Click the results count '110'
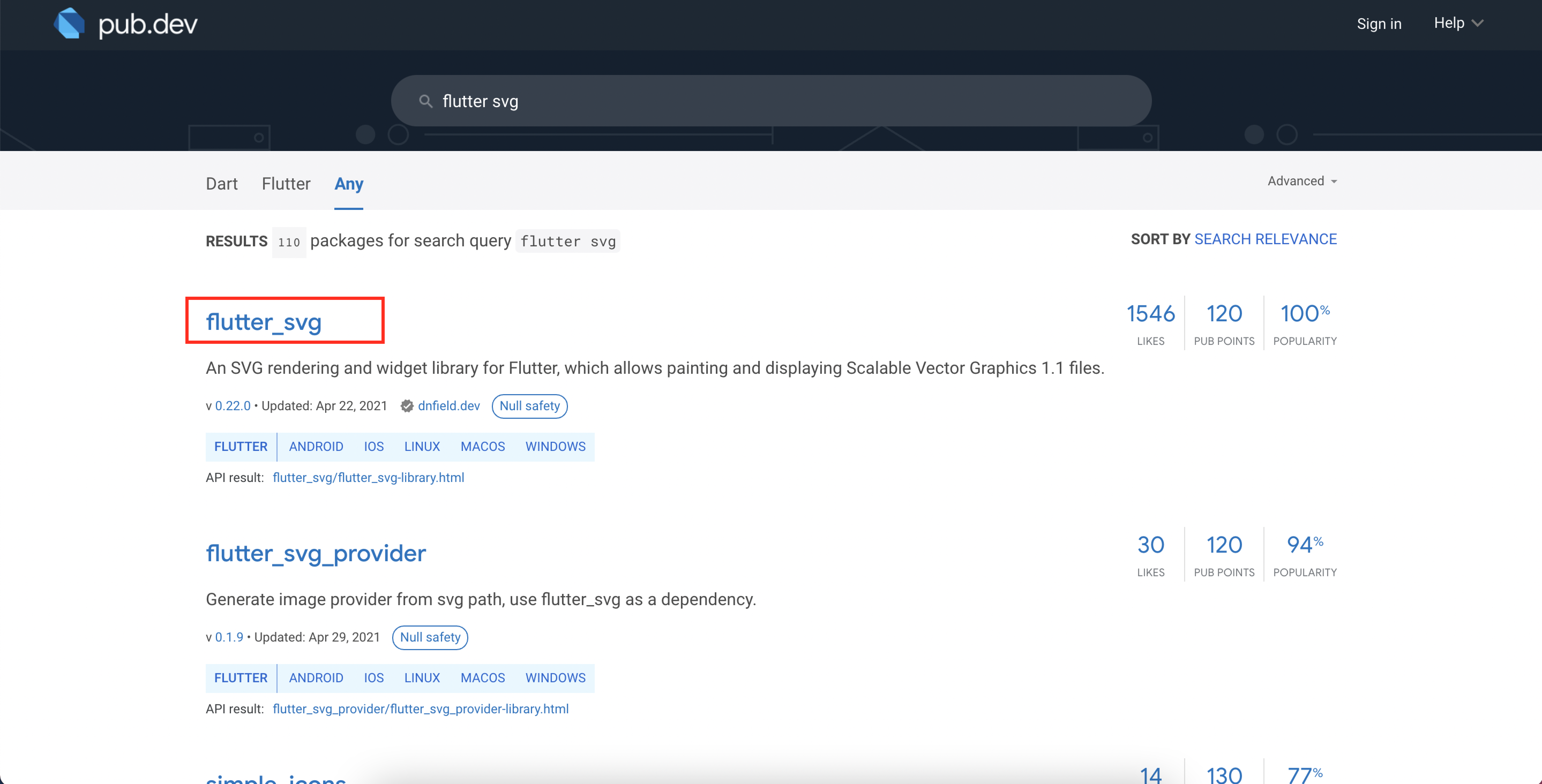The width and height of the screenshot is (1542, 784). pyautogui.click(x=289, y=242)
